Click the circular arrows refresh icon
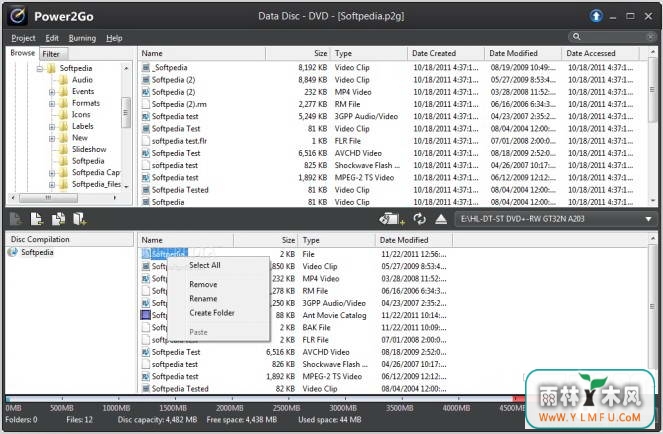This screenshot has height=434, width=663. (x=419, y=219)
